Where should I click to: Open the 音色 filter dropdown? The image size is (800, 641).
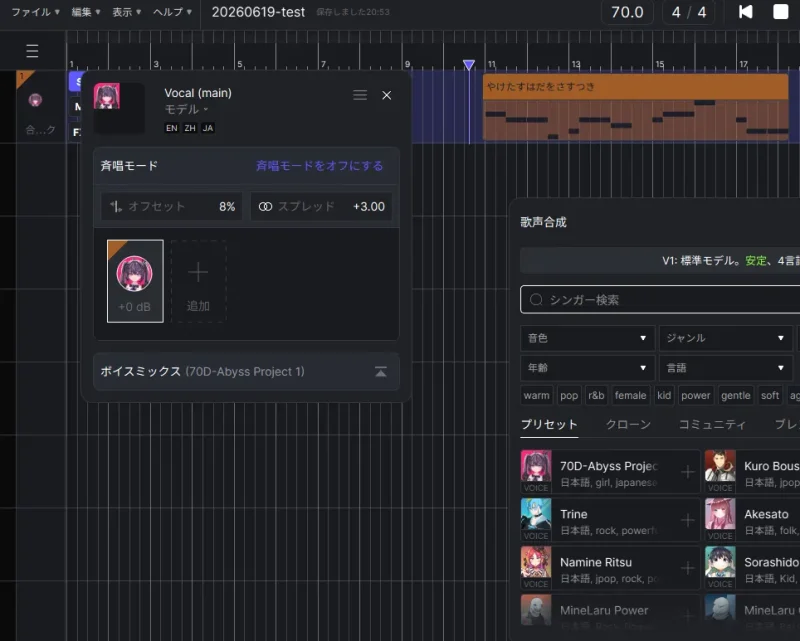click(587, 338)
